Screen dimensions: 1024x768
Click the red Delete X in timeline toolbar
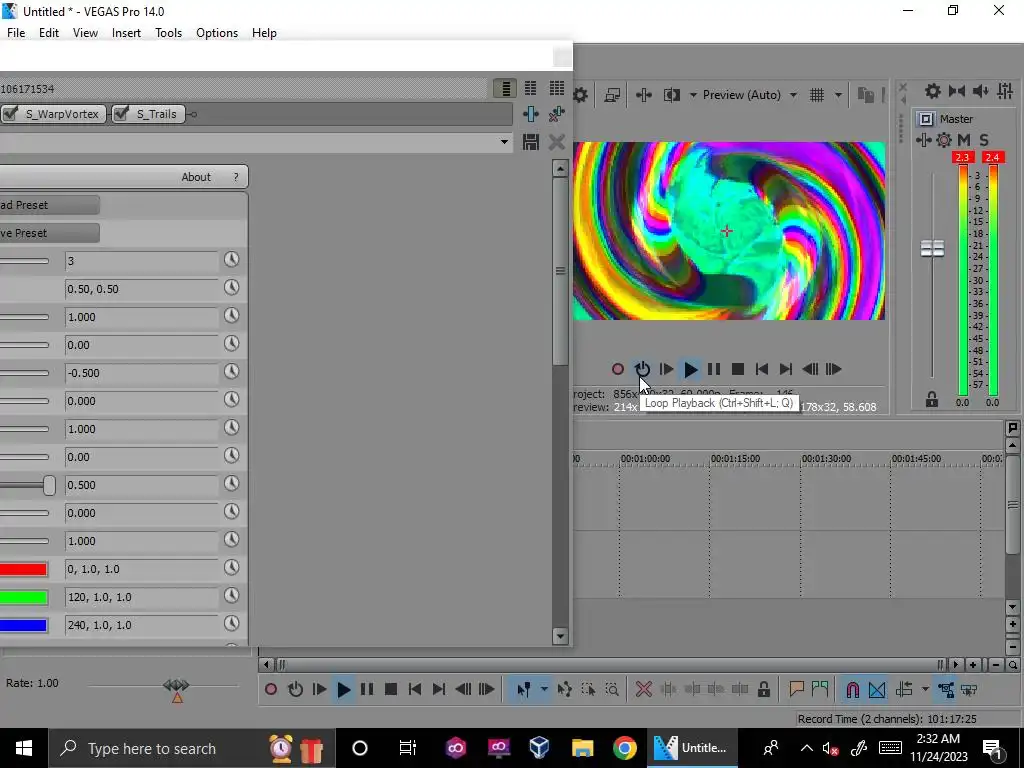644,690
